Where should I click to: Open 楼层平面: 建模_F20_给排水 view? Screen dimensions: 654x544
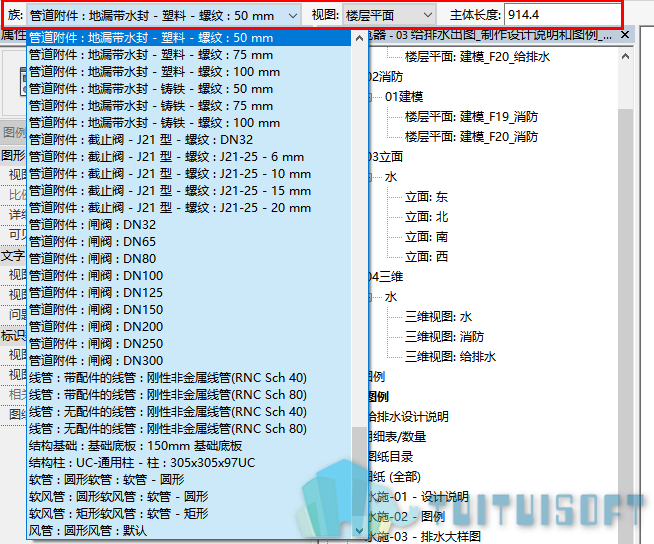click(478, 57)
